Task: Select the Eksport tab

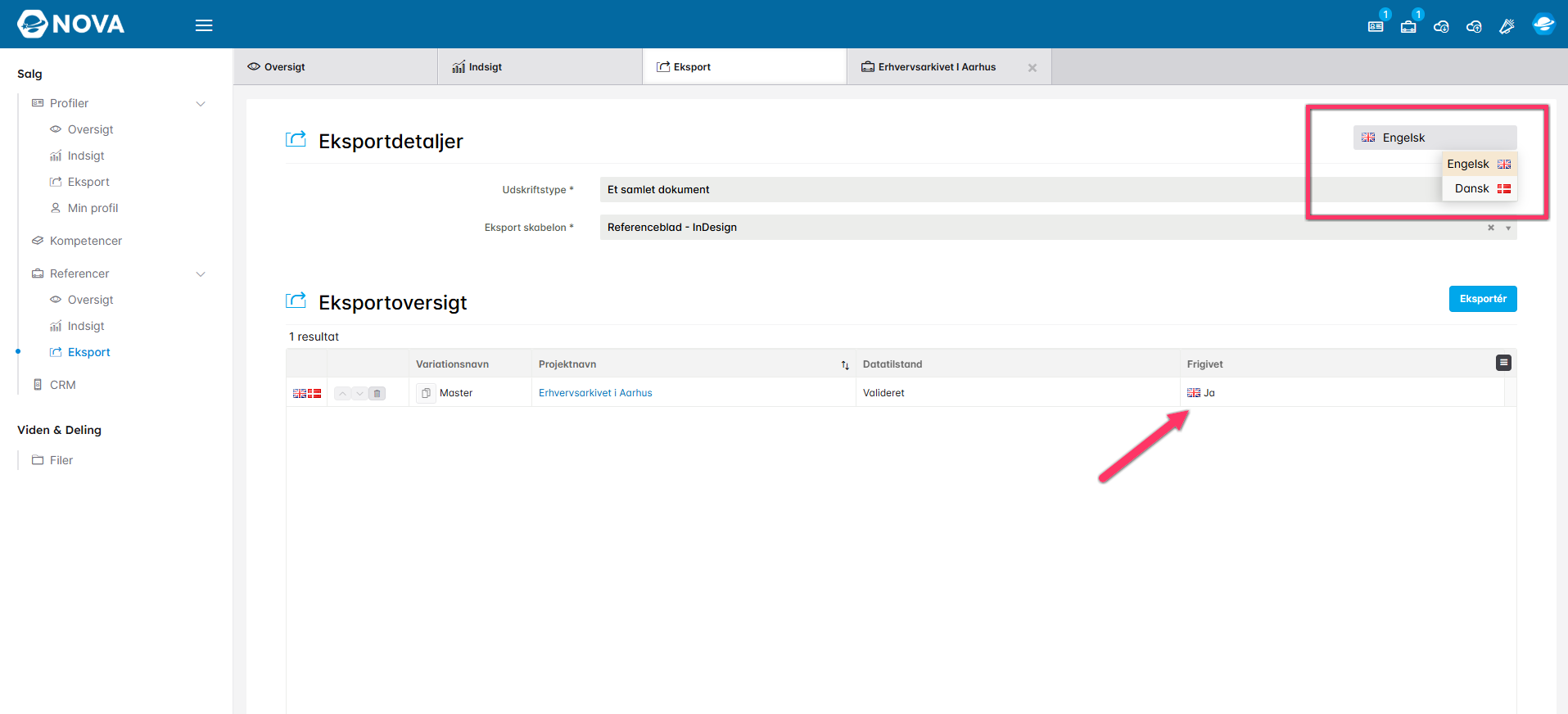Action: point(745,67)
